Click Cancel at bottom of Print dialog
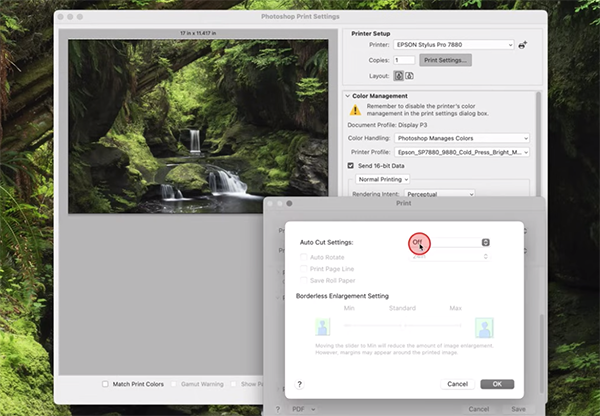The image size is (600, 416). click(x=479, y=409)
